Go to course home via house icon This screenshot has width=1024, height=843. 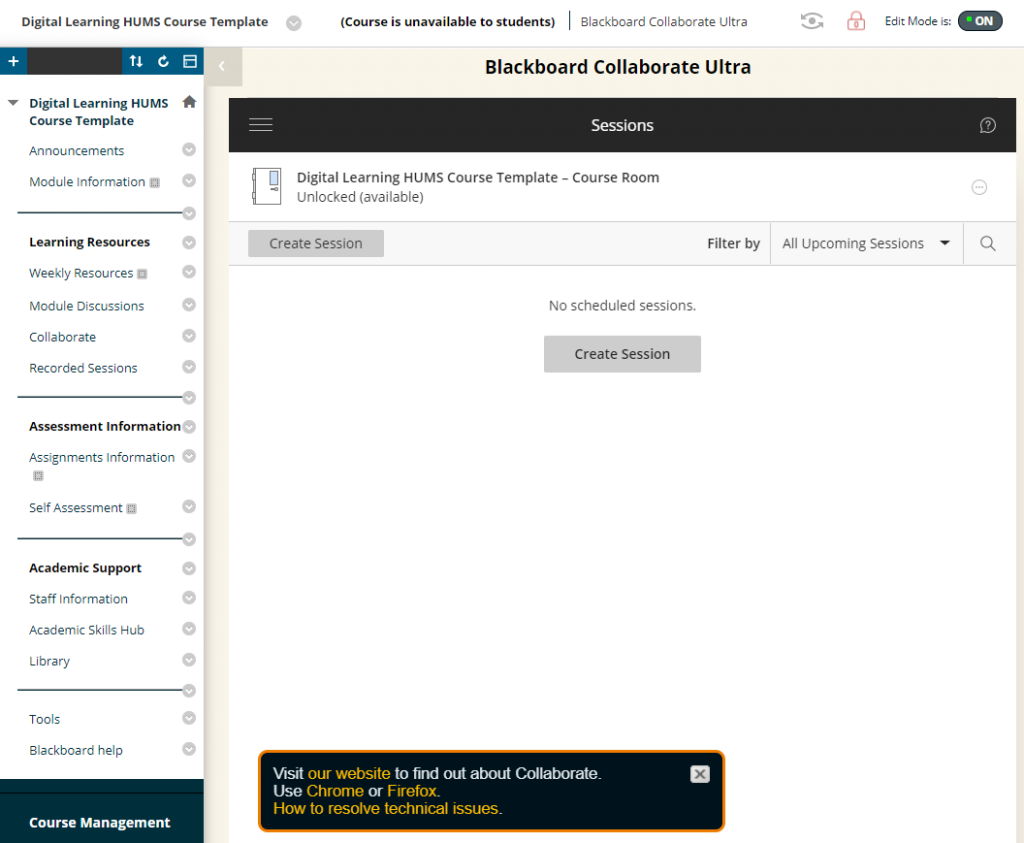pos(189,102)
